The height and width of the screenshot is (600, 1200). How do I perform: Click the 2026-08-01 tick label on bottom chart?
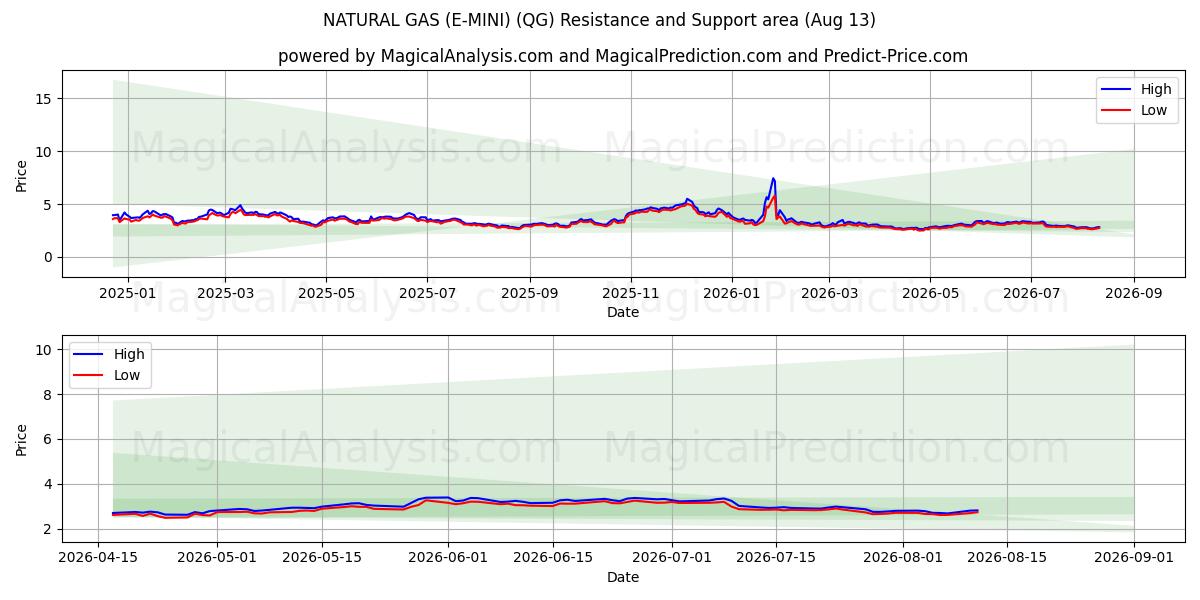point(903,558)
